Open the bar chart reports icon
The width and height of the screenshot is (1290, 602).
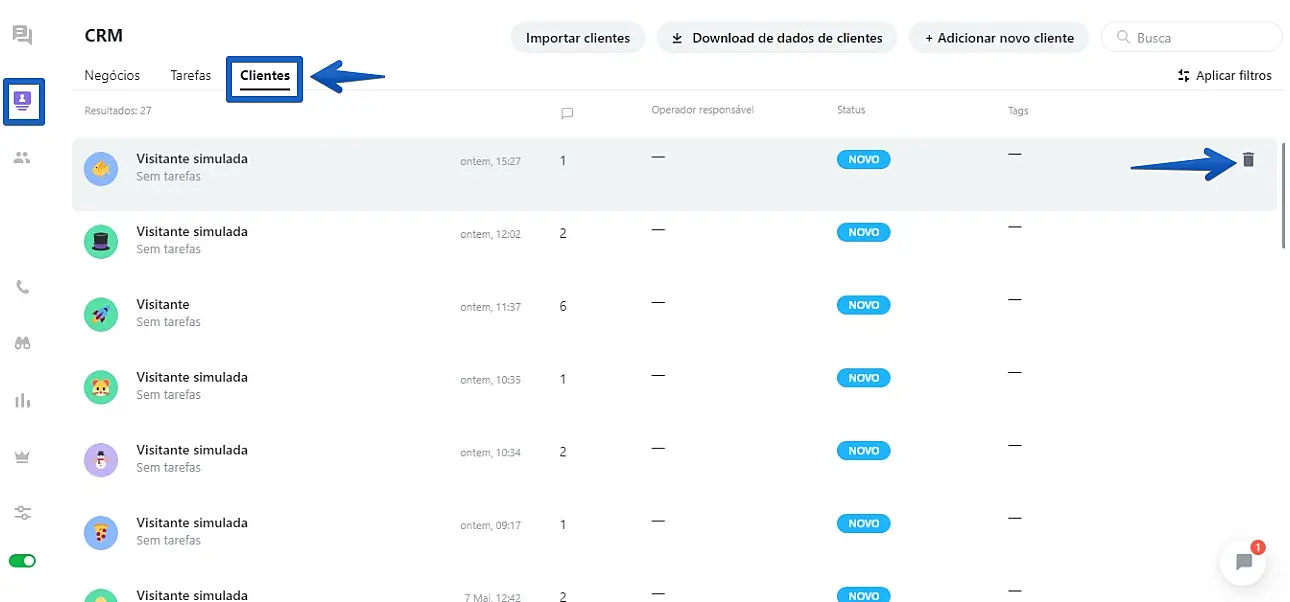click(x=22, y=400)
